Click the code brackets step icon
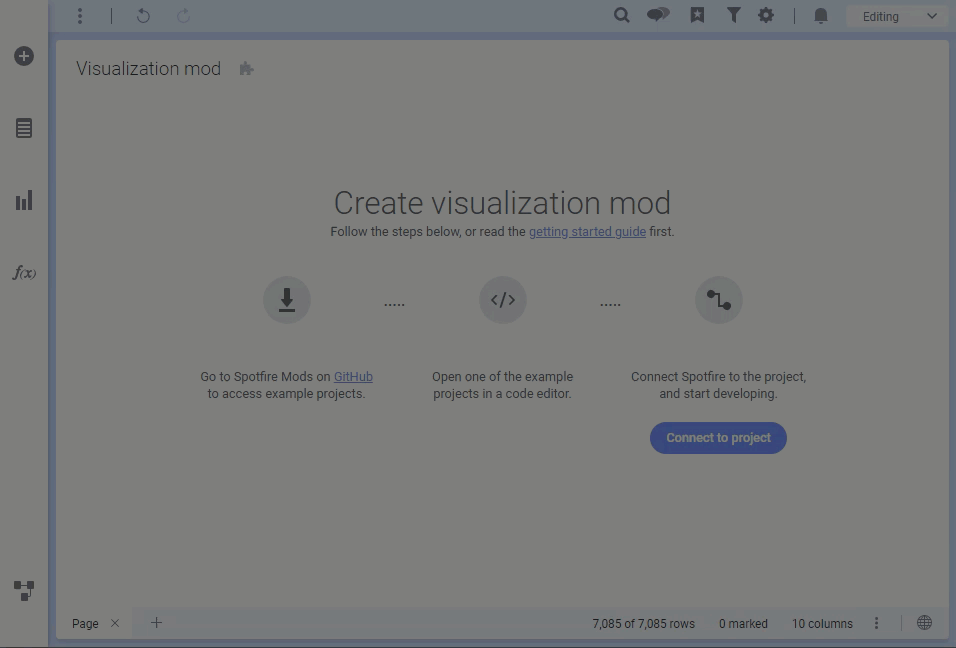The width and height of the screenshot is (956, 648). point(503,300)
